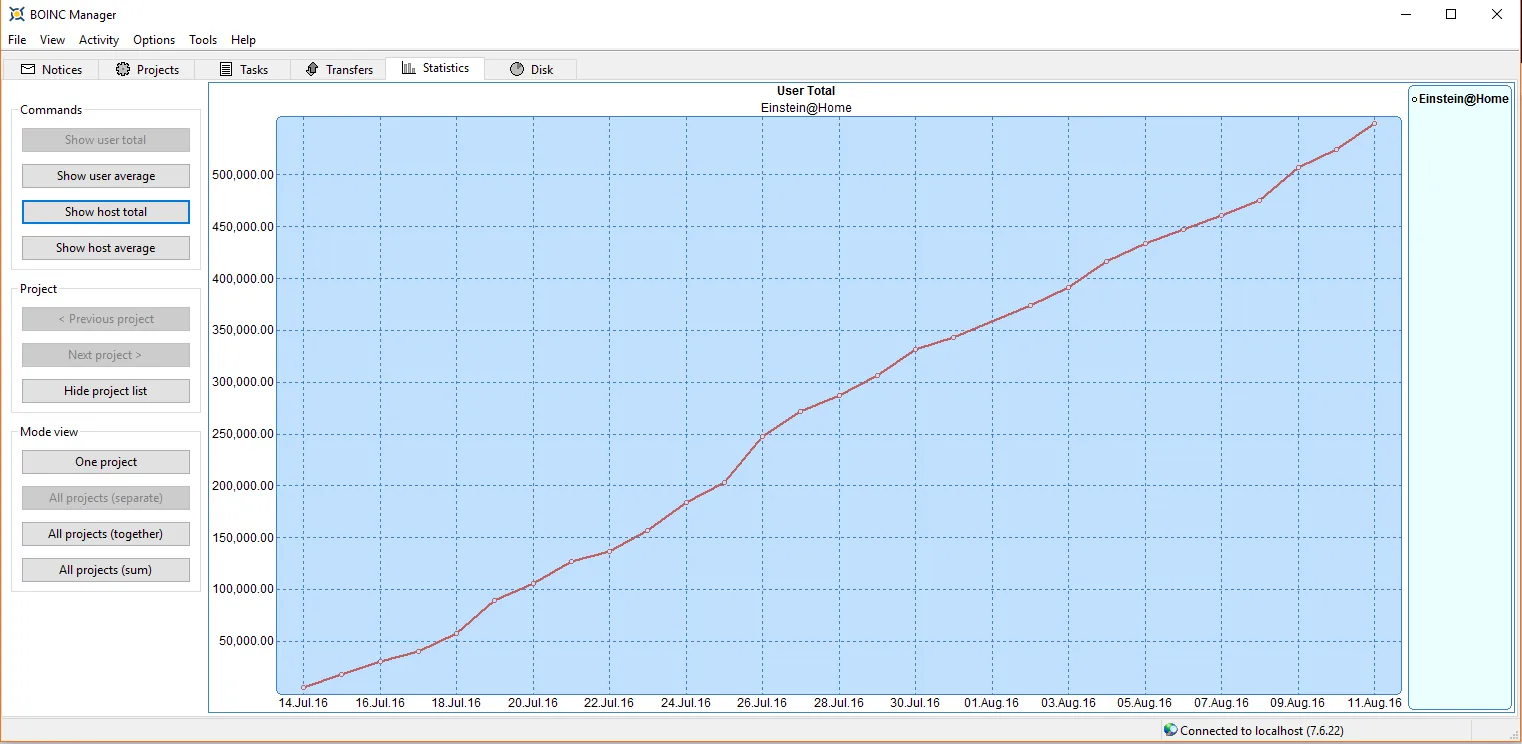The image size is (1522, 744).
Task: Open the Tasks list icon
Action: pyautogui.click(x=225, y=69)
